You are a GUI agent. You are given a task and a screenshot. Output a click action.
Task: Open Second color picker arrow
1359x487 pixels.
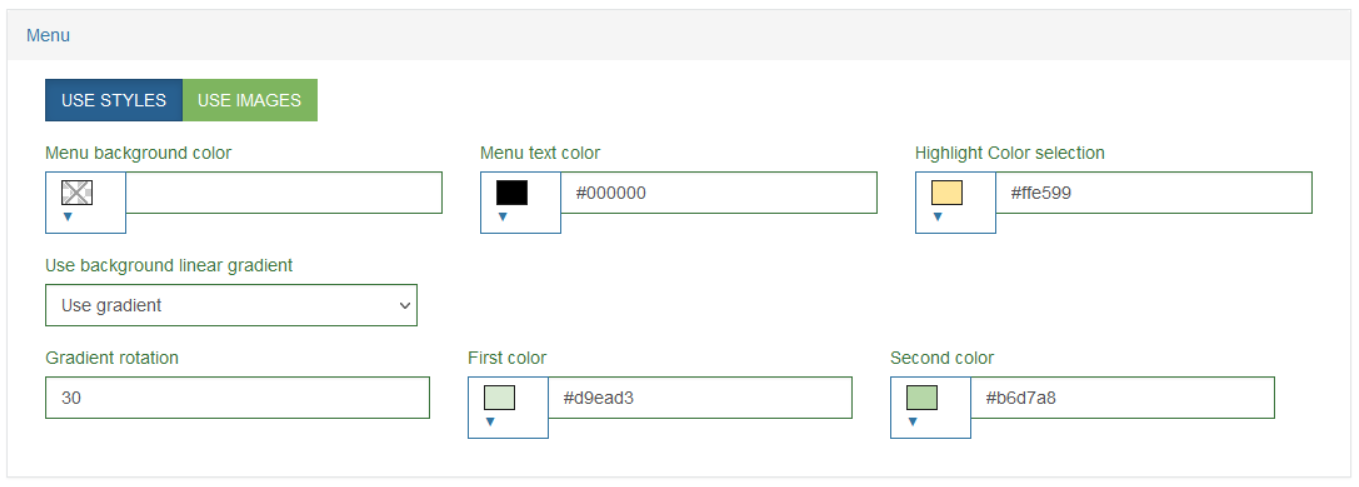click(x=913, y=422)
